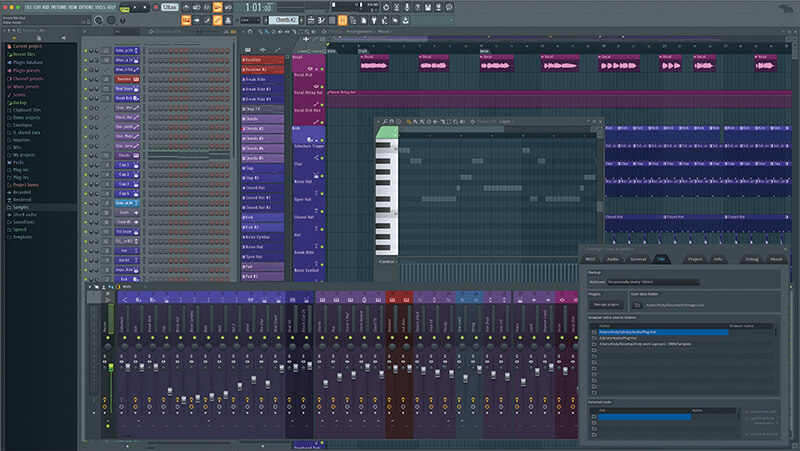Click the transport Play button
Image resolution: width=800 pixels, height=451 pixels.
135,8
